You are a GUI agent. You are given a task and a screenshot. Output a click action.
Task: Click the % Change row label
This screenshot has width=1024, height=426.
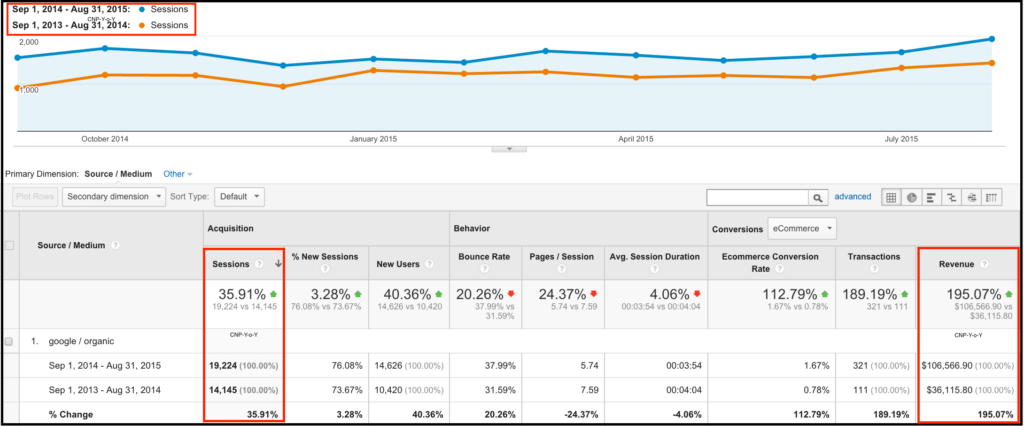pyautogui.click(x=71, y=414)
